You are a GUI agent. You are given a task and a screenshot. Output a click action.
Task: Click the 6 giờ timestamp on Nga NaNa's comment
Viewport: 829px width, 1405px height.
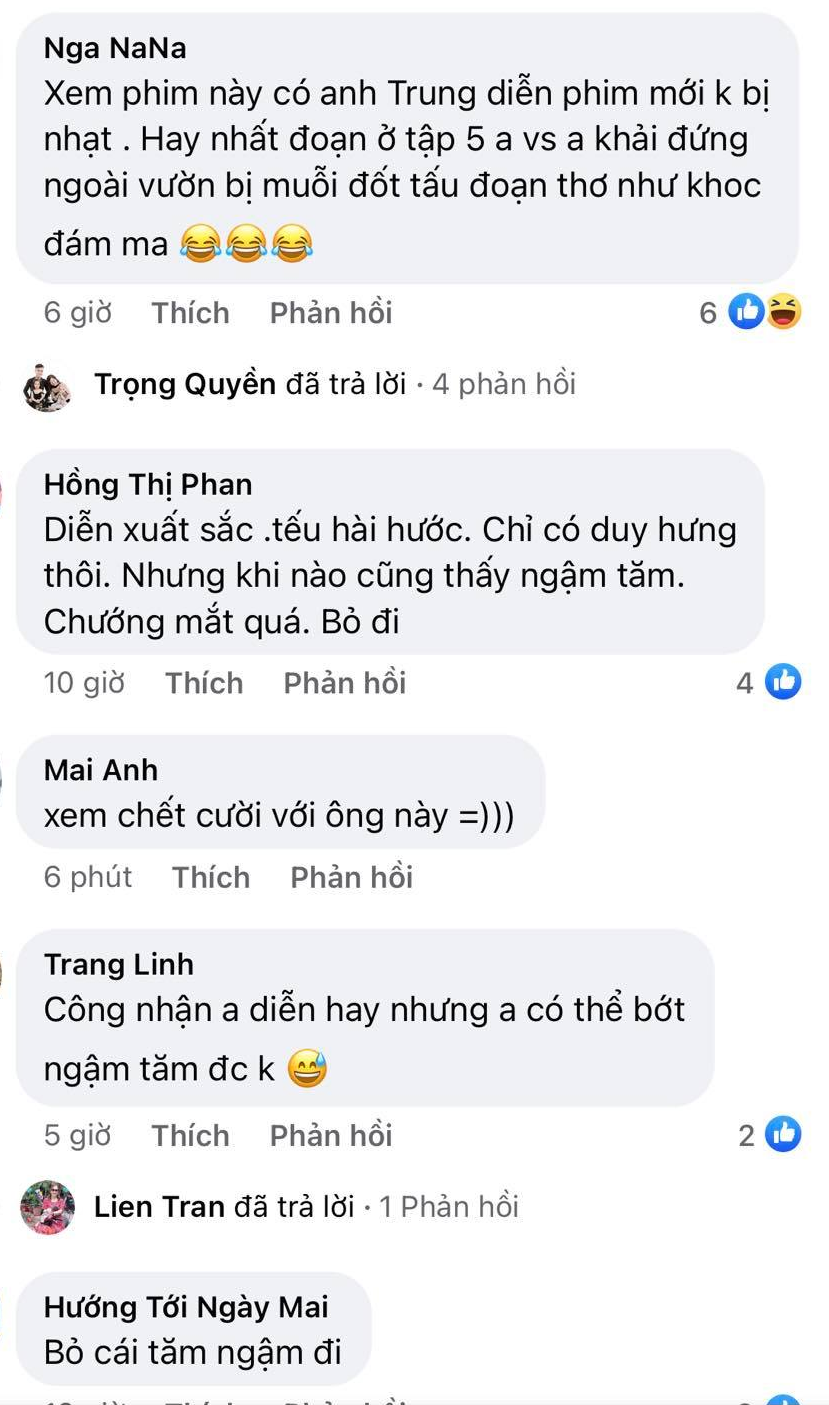[78, 313]
